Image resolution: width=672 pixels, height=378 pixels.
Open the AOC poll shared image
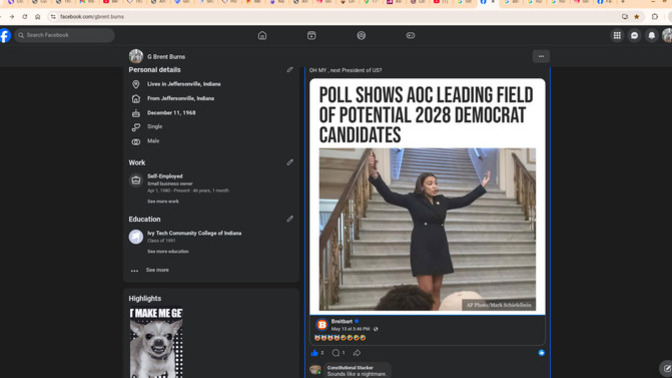[x=427, y=196]
